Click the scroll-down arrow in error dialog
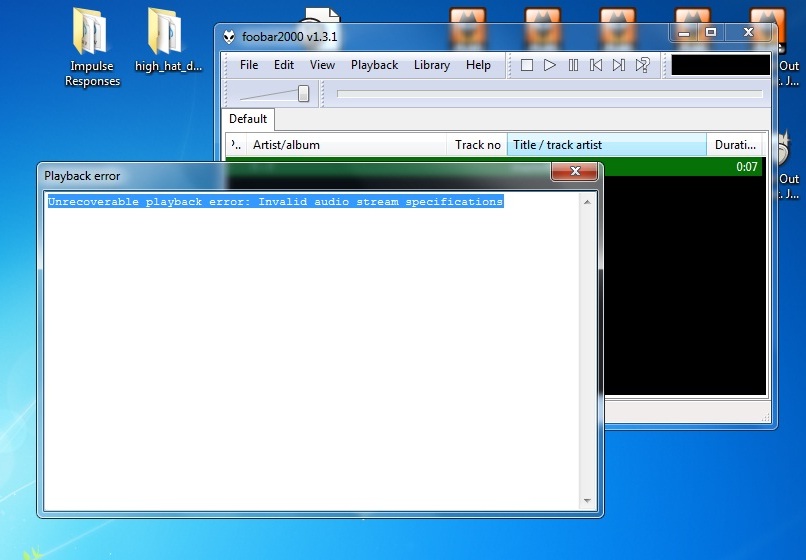This screenshot has width=806, height=560. (x=586, y=501)
